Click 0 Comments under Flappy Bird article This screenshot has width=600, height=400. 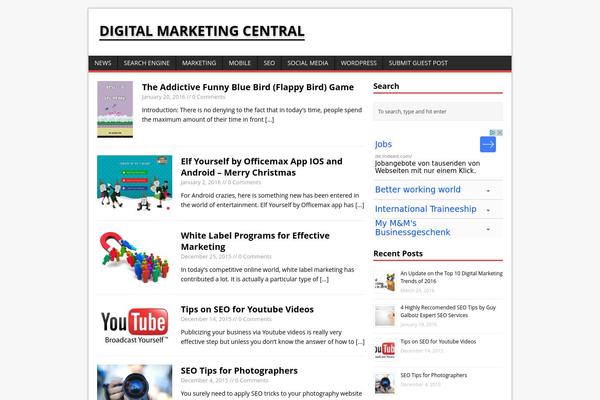[x=209, y=97]
